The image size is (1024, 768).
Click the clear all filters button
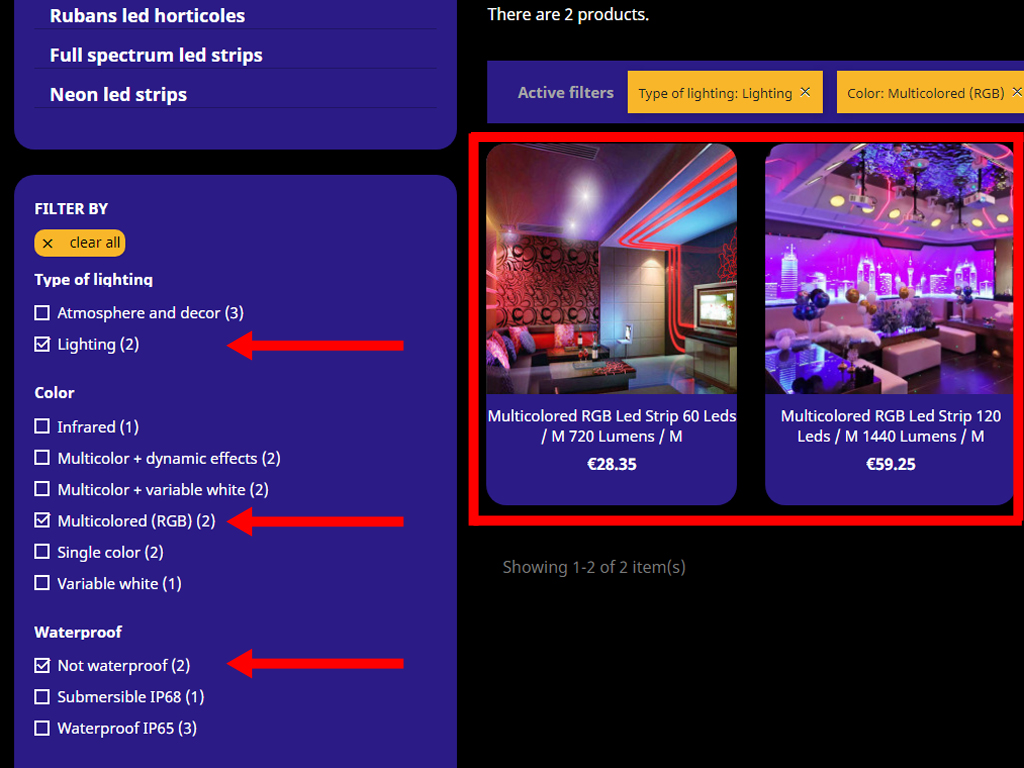(80, 243)
